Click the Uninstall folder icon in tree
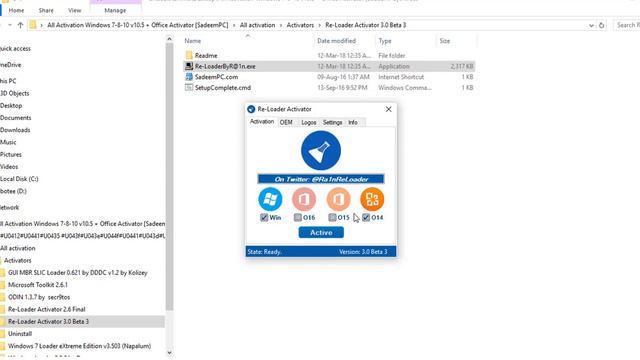 pos(2,333)
